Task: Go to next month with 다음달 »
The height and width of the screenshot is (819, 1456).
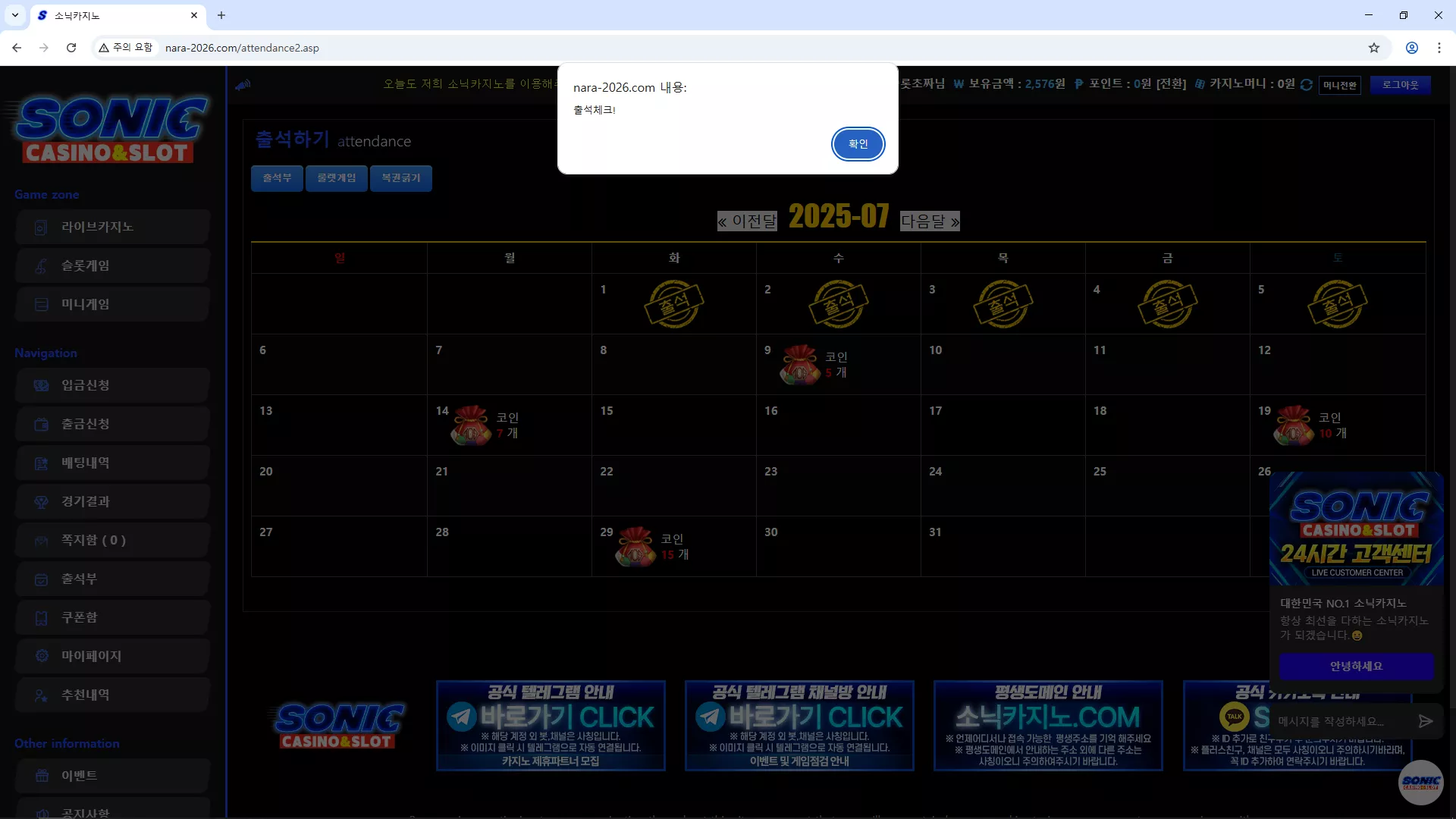Action: coord(930,221)
